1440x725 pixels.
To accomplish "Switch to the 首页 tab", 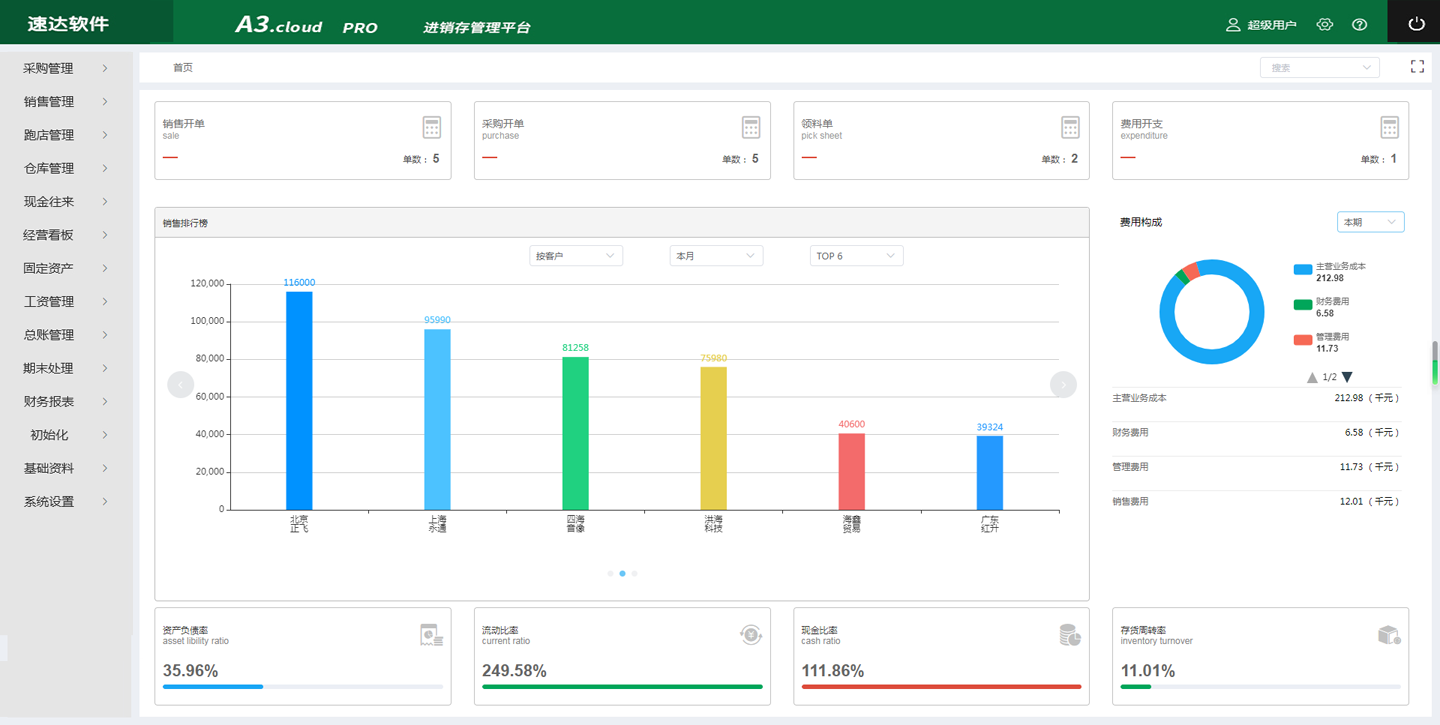I will 183,67.
